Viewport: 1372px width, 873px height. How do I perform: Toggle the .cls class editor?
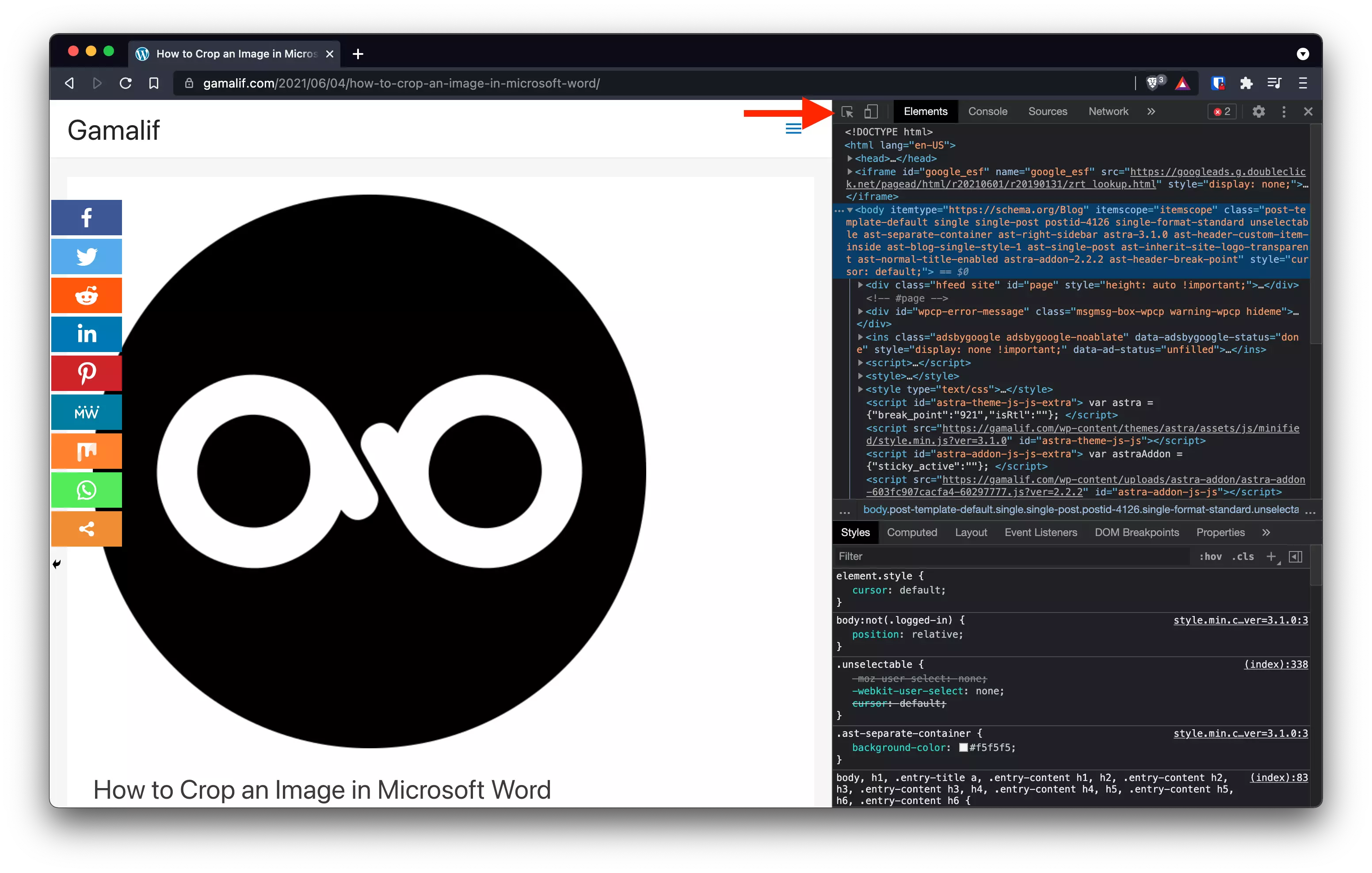[x=1242, y=556]
